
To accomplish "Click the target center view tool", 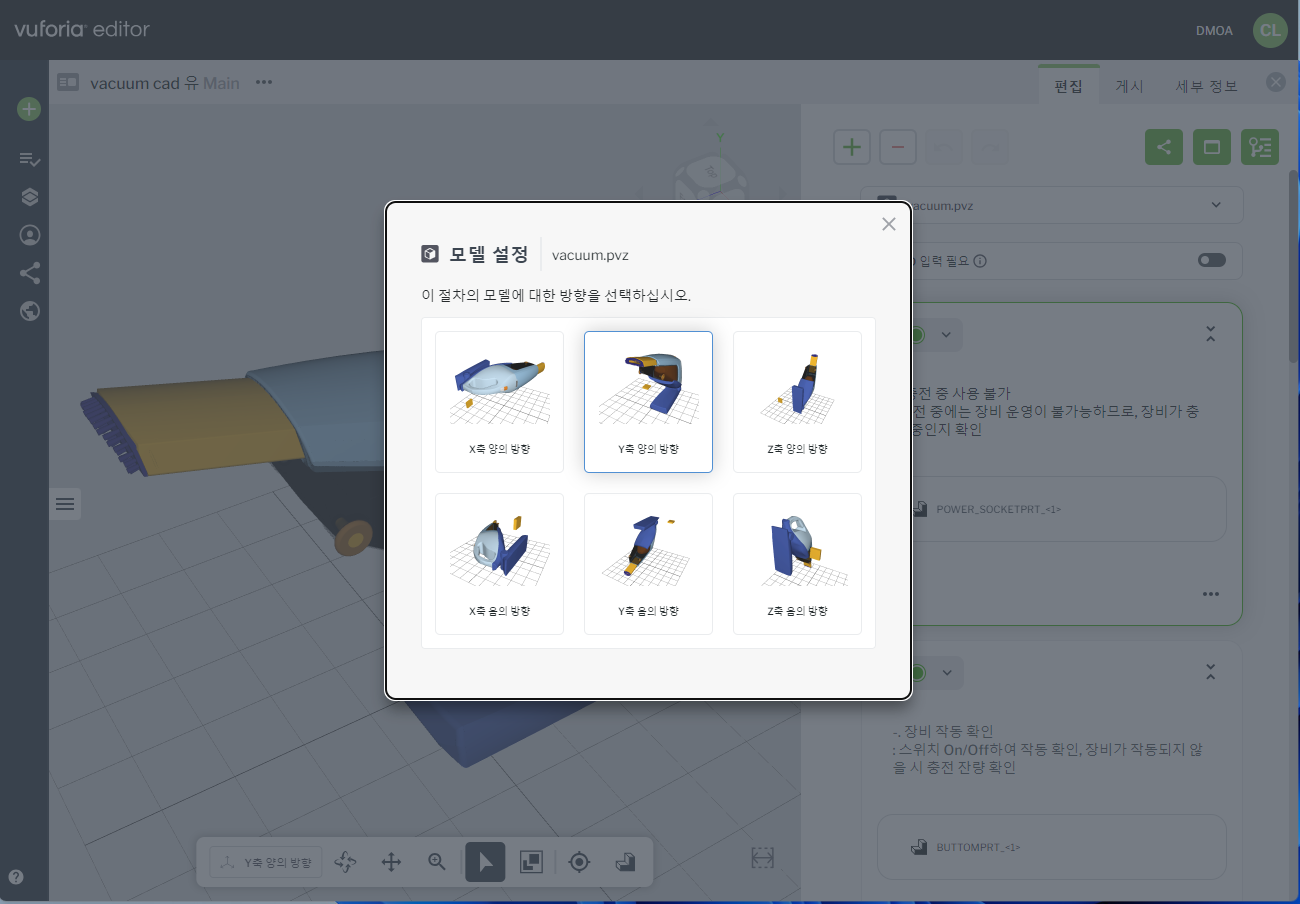I will [579, 862].
